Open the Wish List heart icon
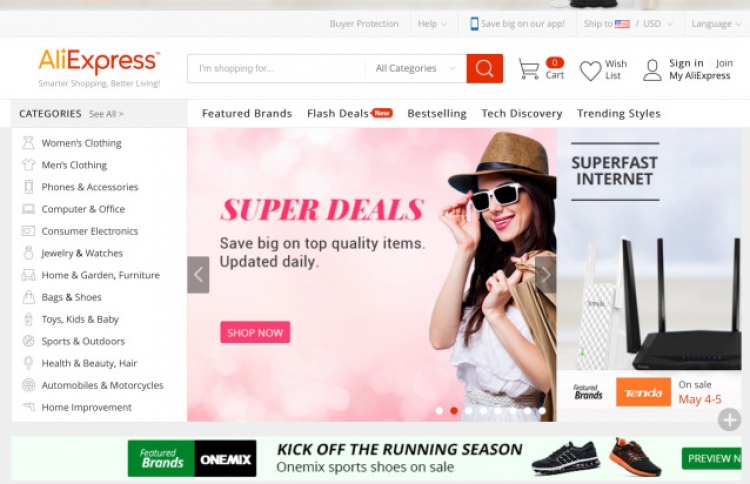Viewport: 750px width, 484px height. coord(590,71)
